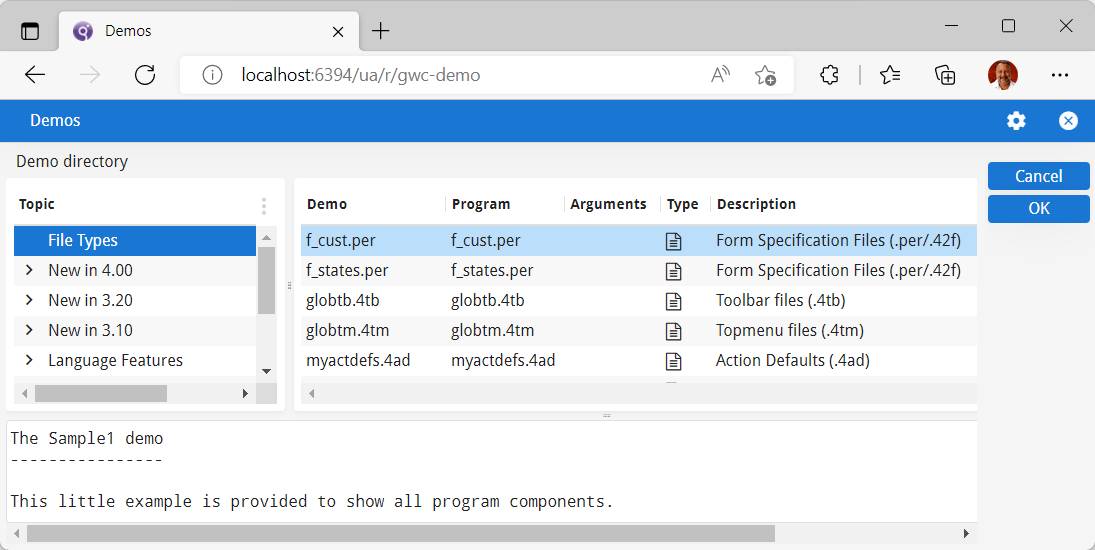
Task: Select the File Types topic
Action: pyautogui.click(x=83, y=241)
